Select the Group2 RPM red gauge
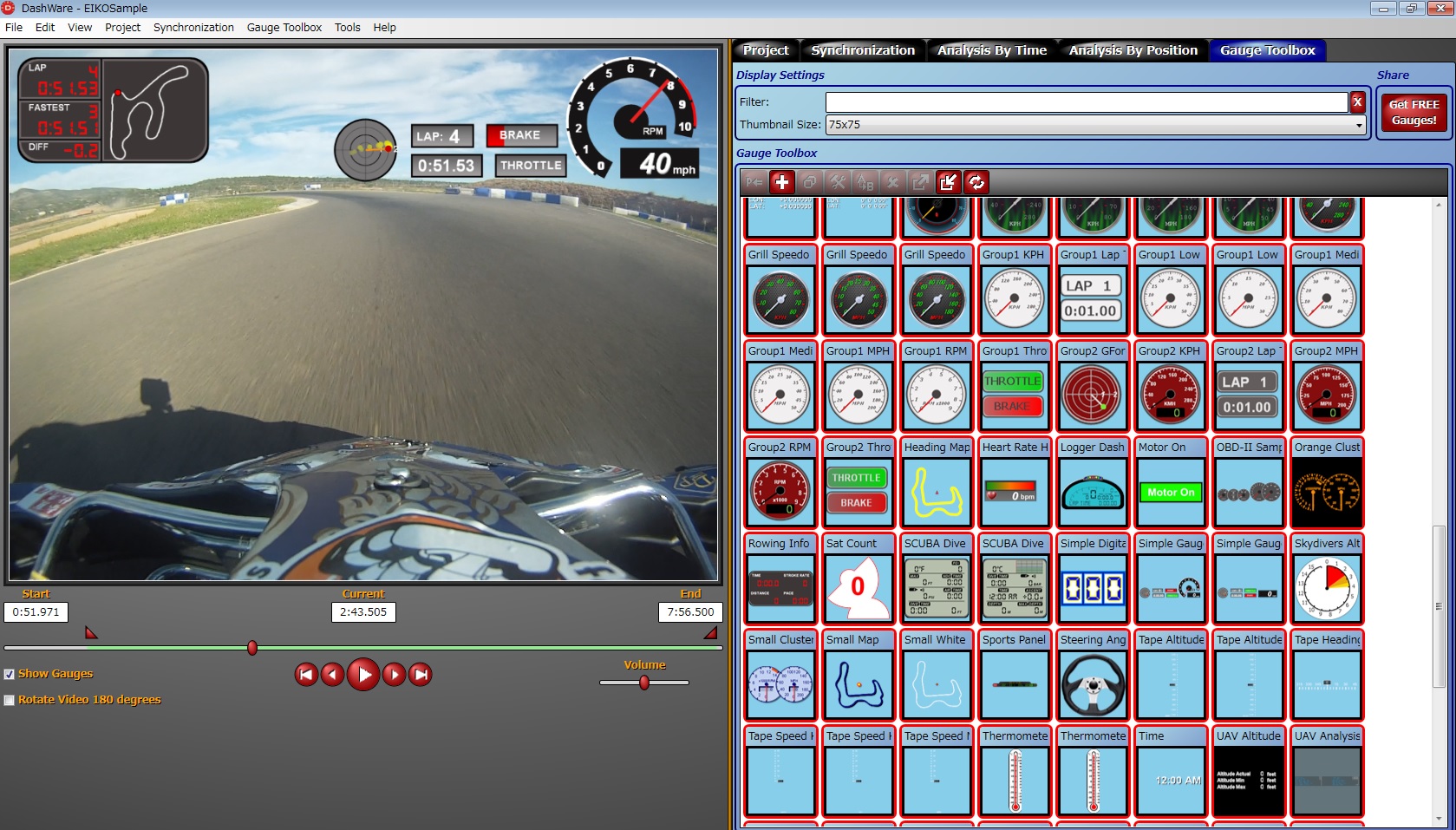Screen dimensions: 1456x830 [780, 482]
